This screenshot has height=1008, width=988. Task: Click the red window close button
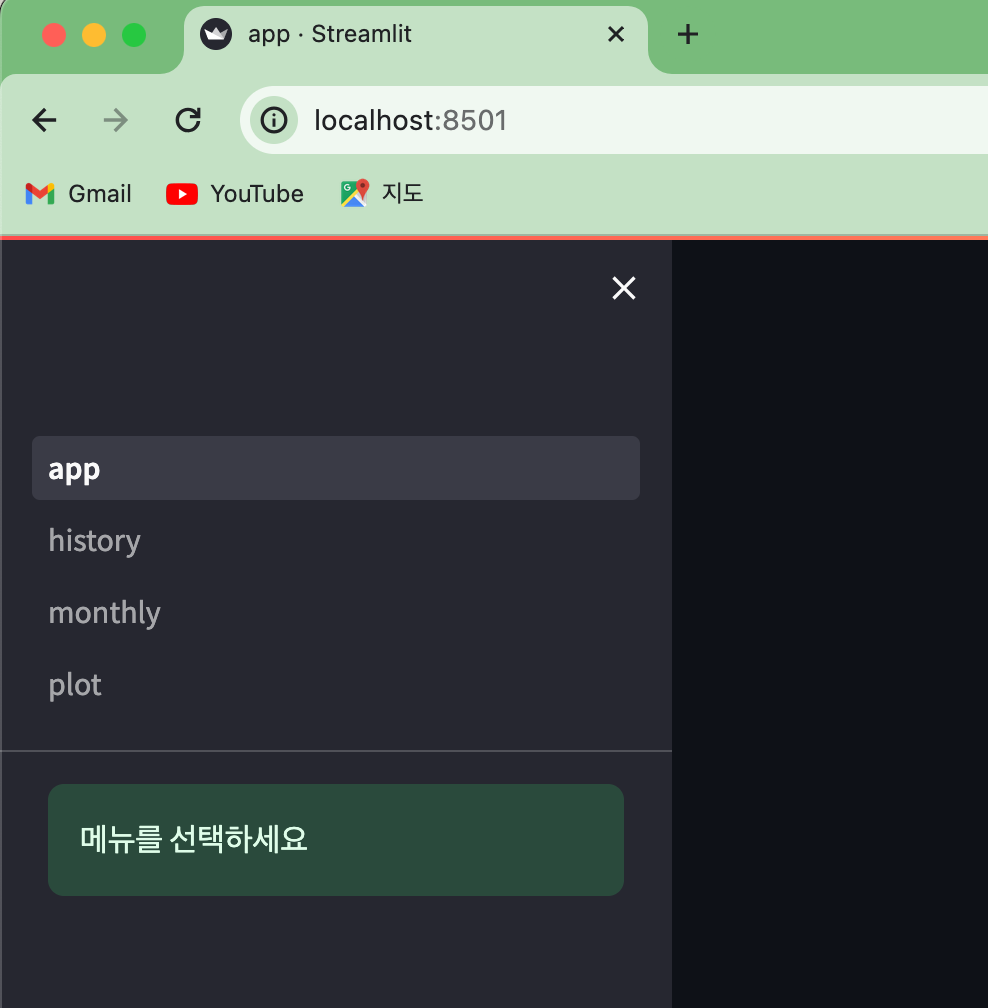click(x=54, y=35)
